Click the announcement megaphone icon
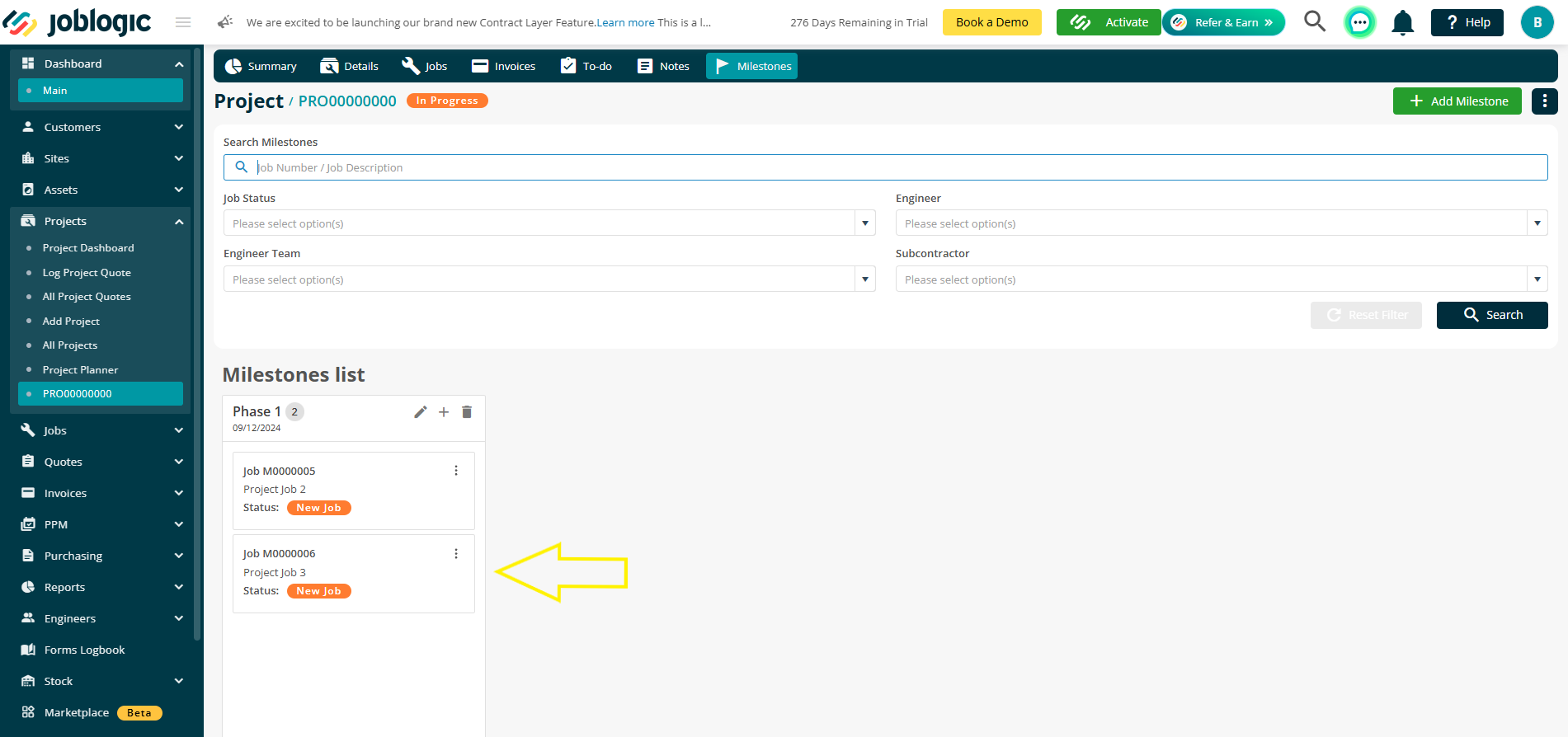 225,22
